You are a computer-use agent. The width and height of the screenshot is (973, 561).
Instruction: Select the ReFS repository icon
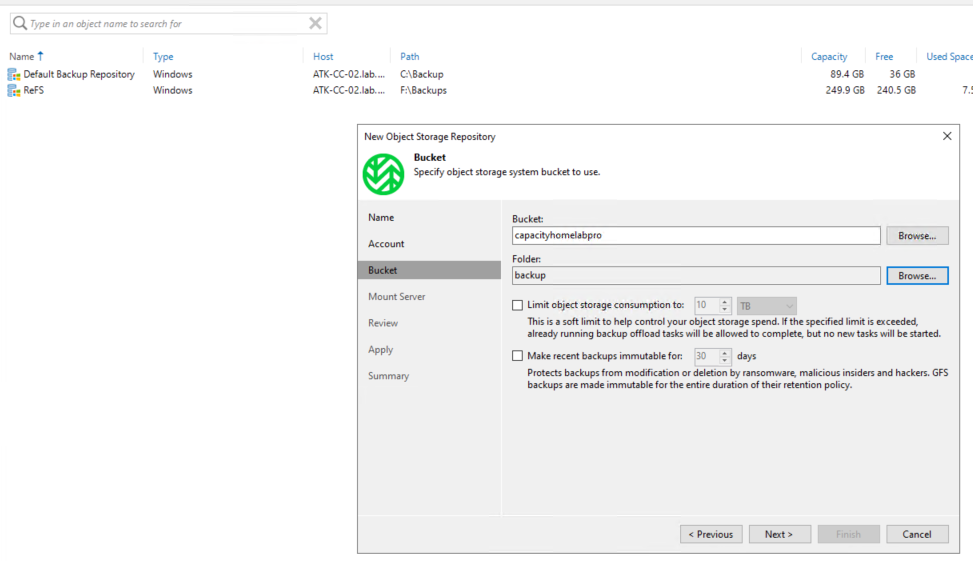click(x=14, y=91)
